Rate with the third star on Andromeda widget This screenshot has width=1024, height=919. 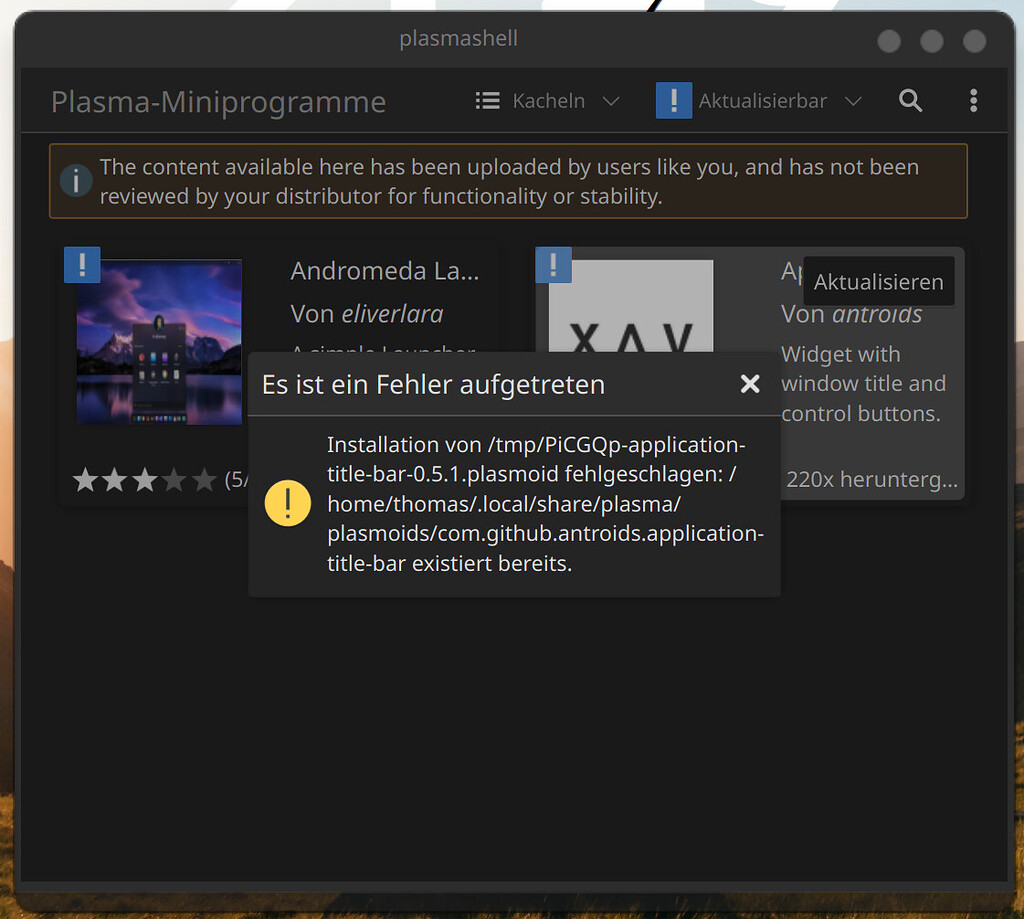[x=145, y=479]
